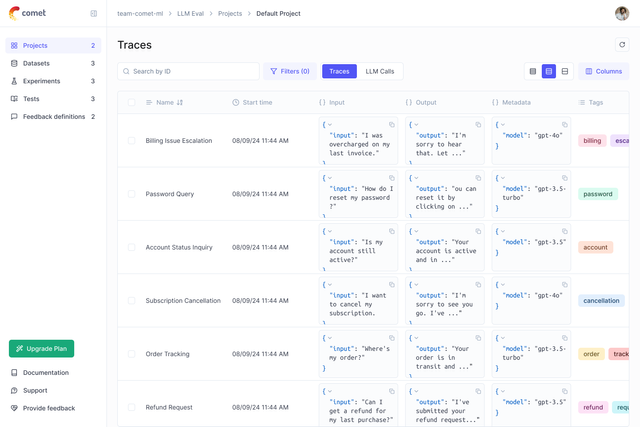Click the Search by ID field
This screenshot has height=427, width=640.
[x=190, y=72]
